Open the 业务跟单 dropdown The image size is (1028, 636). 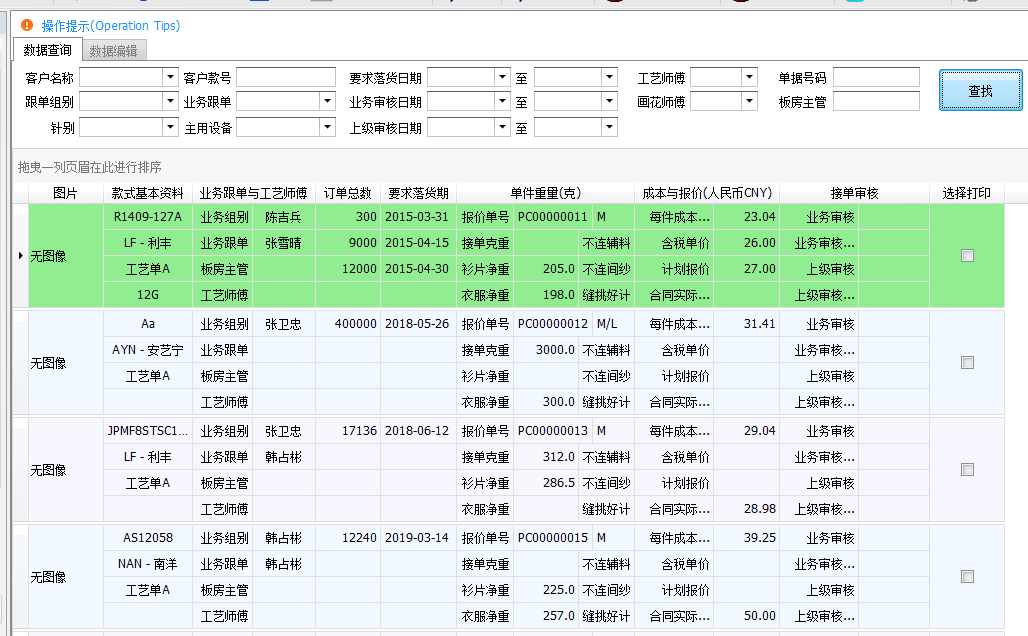tap(327, 102)
